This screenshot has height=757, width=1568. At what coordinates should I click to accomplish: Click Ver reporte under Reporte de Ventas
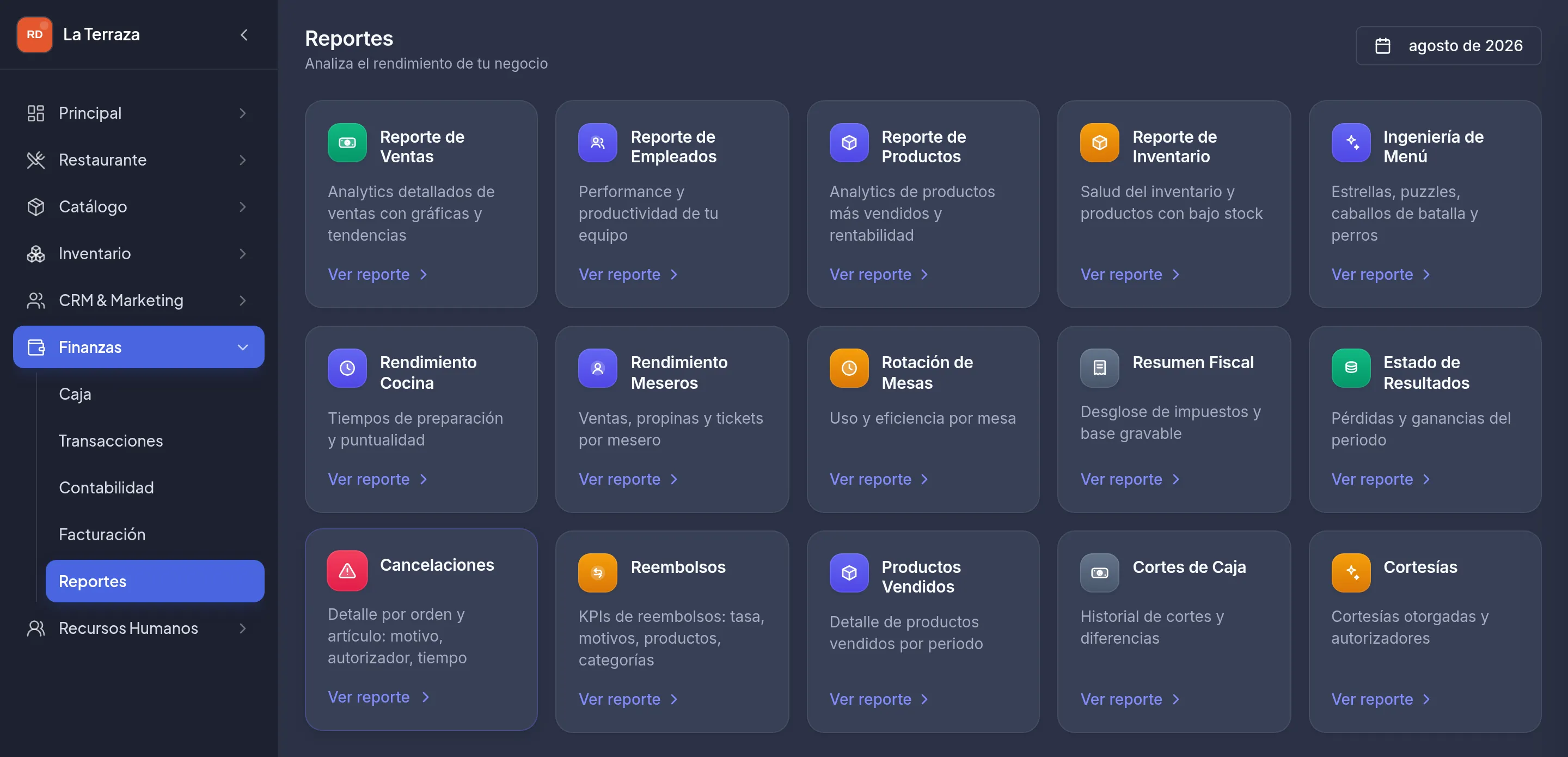(378, 274)
